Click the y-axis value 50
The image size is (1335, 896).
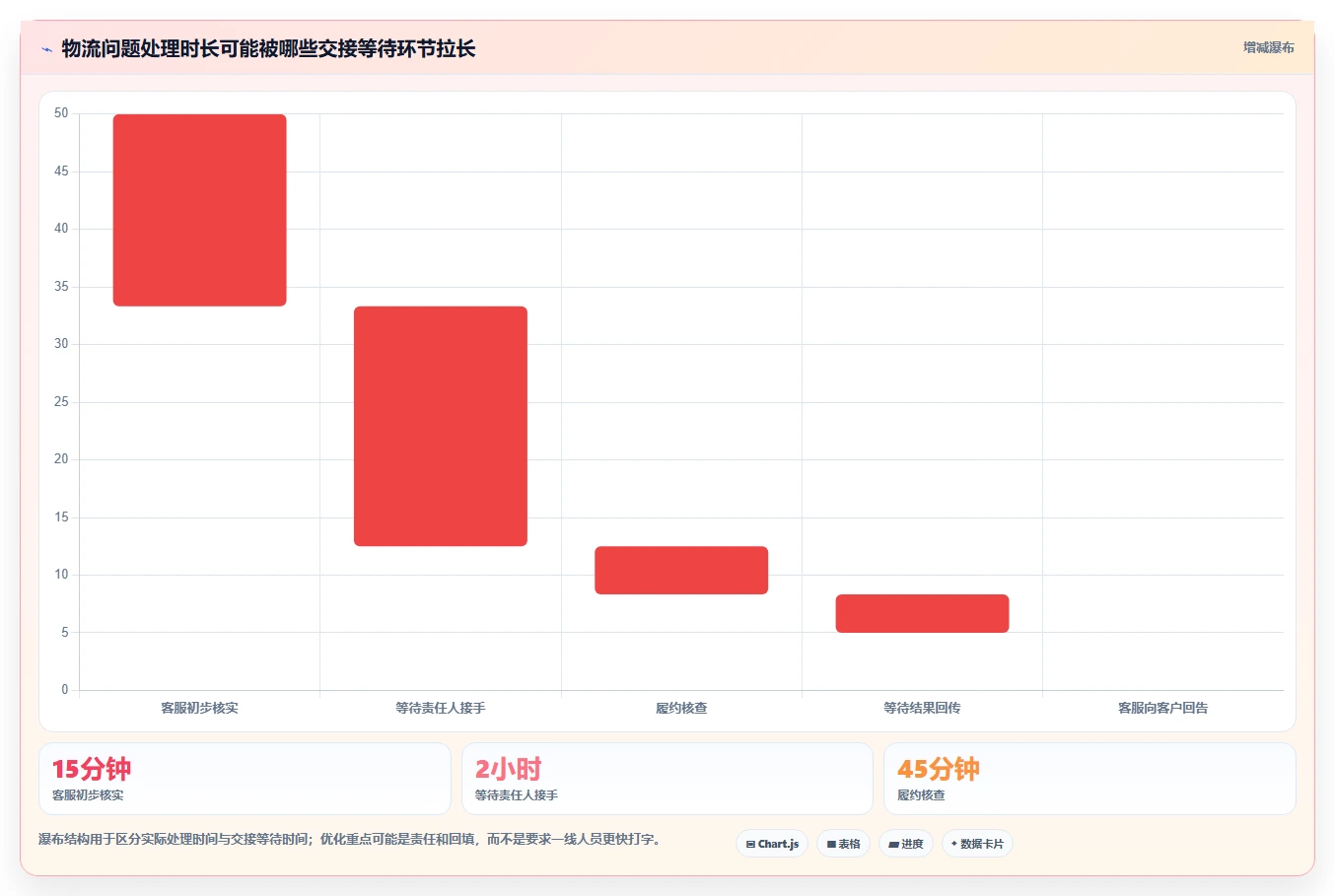click(61, 113)
